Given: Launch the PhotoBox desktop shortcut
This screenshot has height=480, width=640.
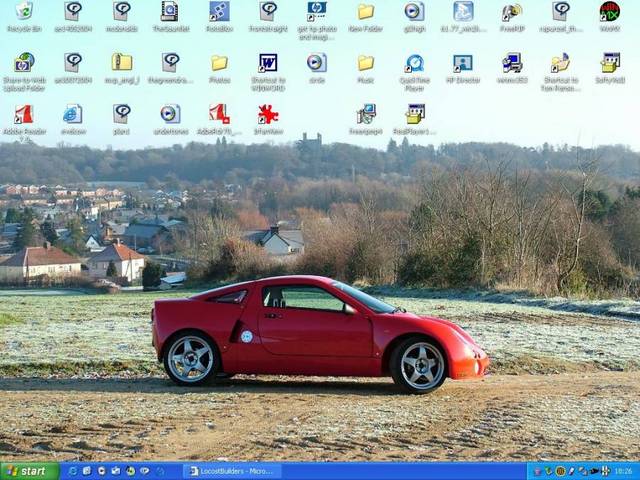Looking at the screenshot, I should (219, 12).
